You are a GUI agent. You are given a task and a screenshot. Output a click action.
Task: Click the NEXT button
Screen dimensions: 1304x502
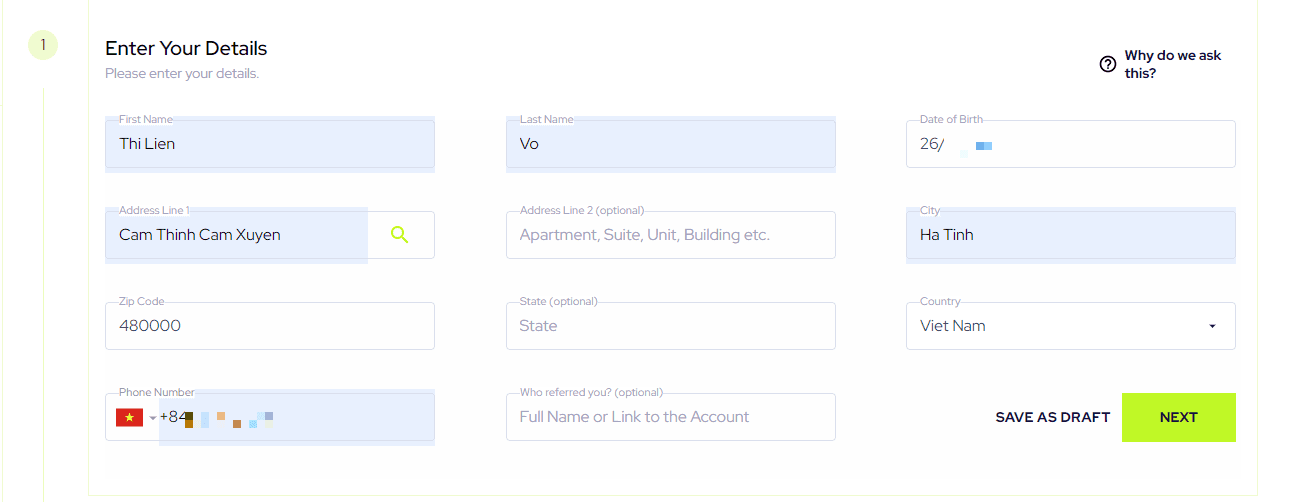click(1179, 417)
